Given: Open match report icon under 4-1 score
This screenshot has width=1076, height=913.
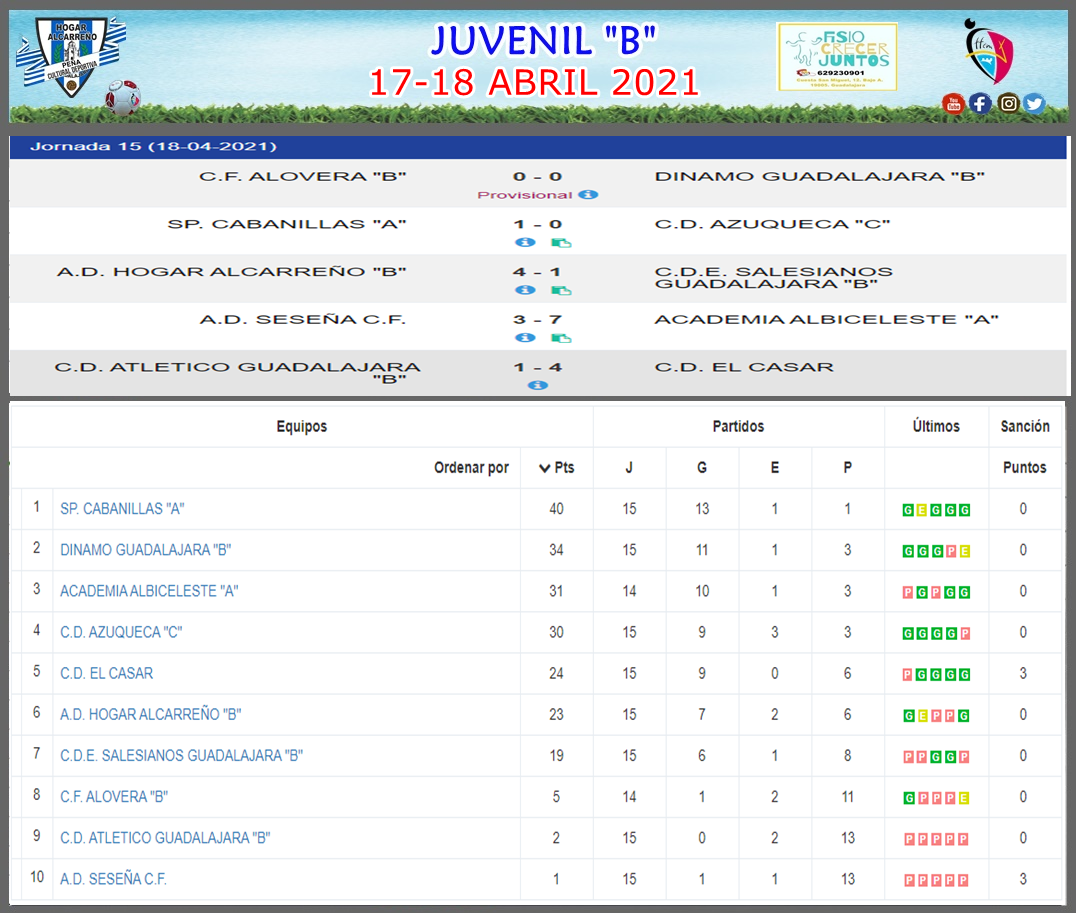Looking at the screenshot, I should (x=561, y=290).
